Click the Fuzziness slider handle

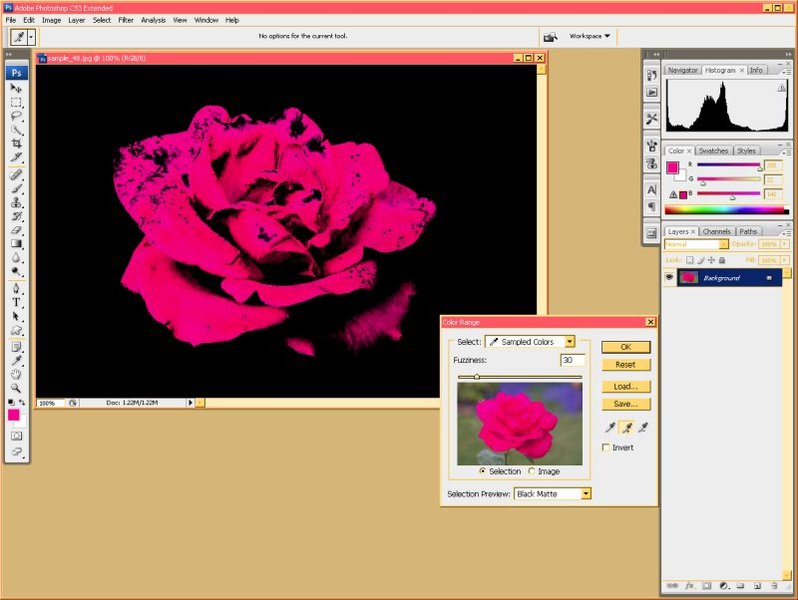pos(477,377)
